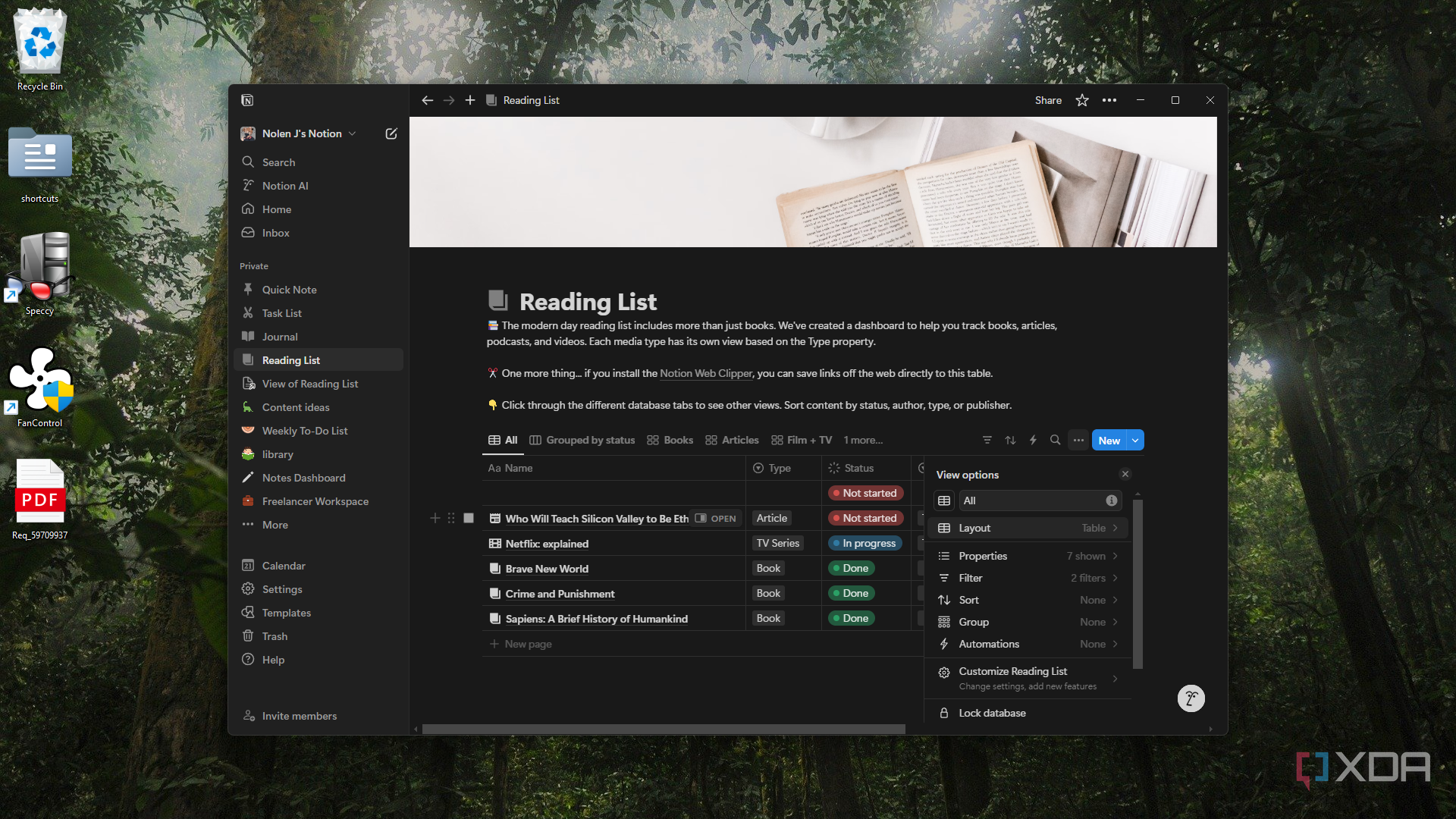This screenshot has height=819, width=1456.
Task: Click the blue New button
Action: coord(1109,441)
